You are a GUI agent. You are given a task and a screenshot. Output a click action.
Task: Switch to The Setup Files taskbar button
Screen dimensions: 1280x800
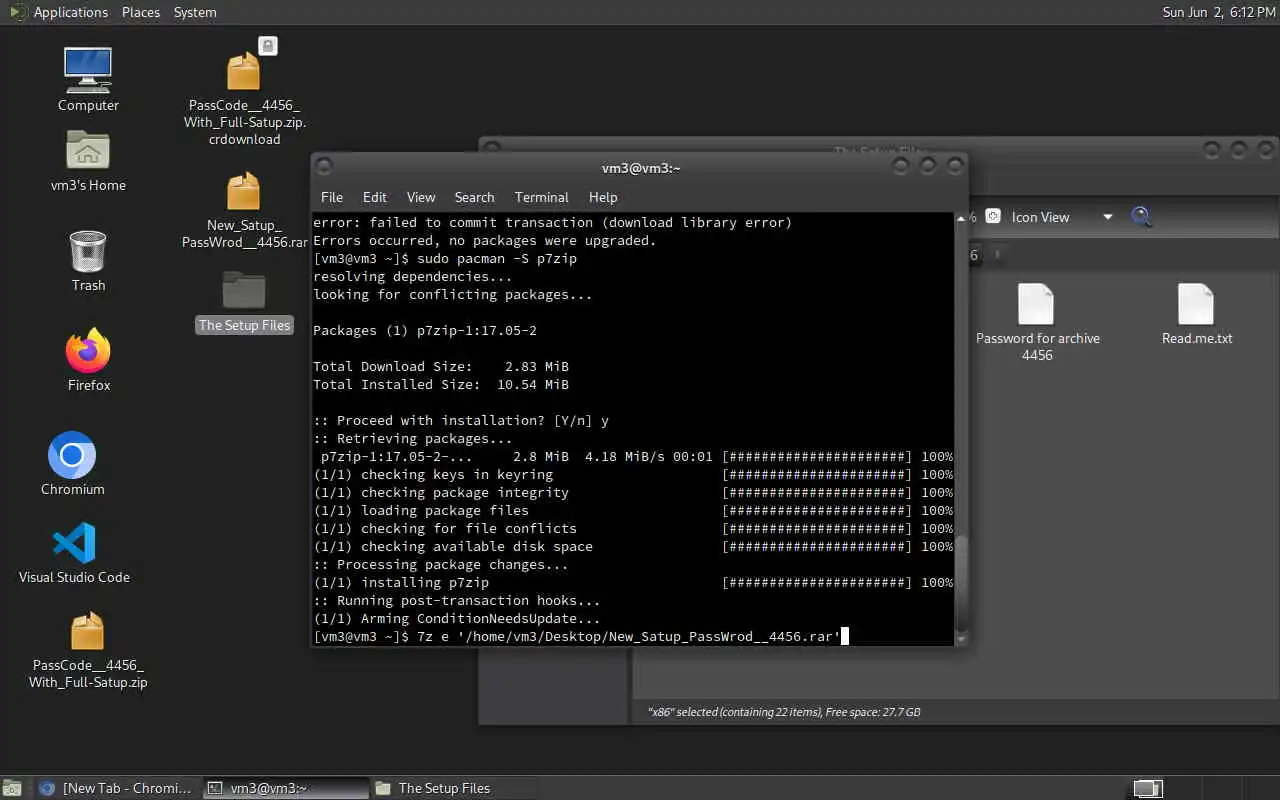[x=453, y=788]
